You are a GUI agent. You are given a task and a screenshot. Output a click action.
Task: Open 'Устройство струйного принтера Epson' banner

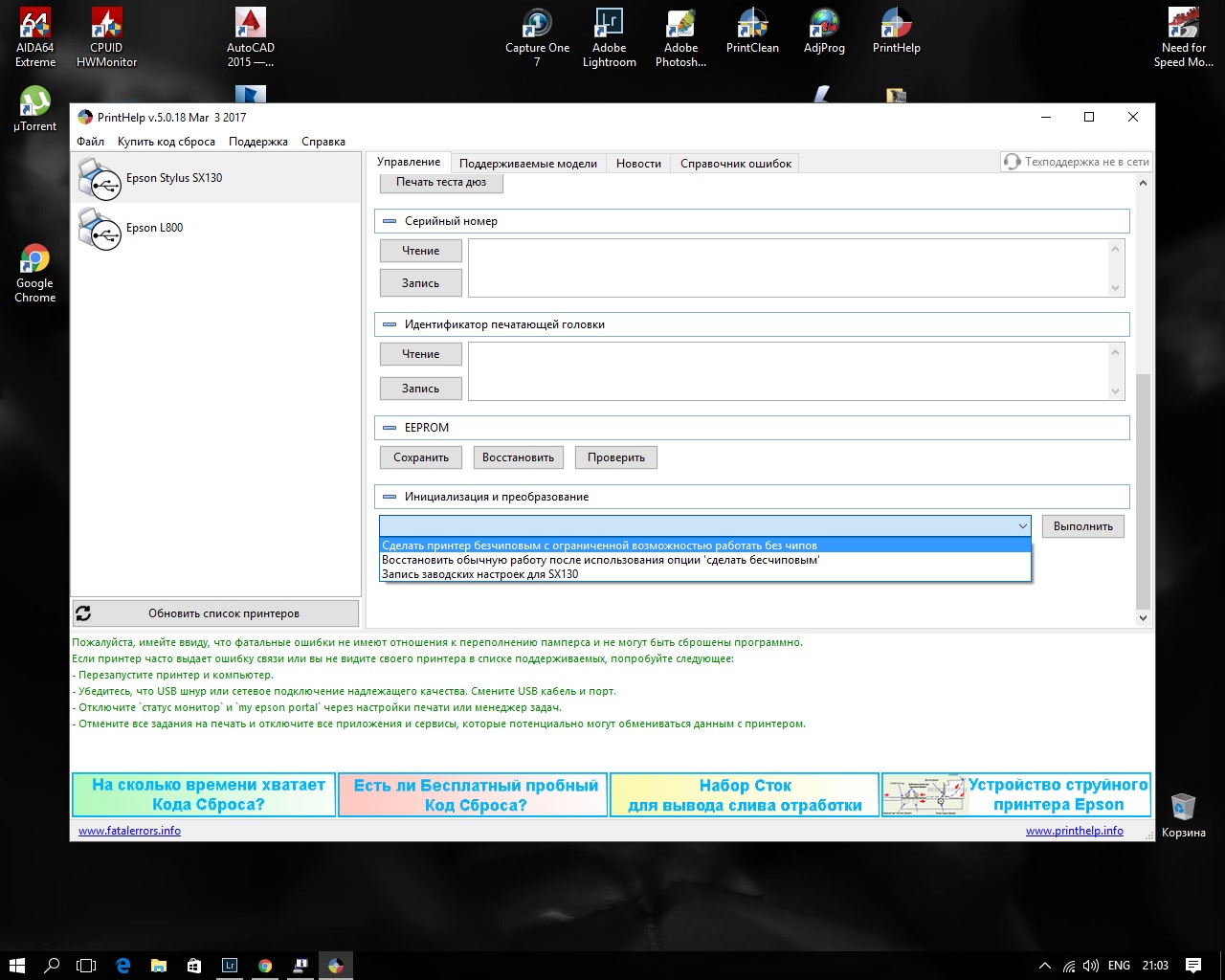click(x=1016, y=795)
